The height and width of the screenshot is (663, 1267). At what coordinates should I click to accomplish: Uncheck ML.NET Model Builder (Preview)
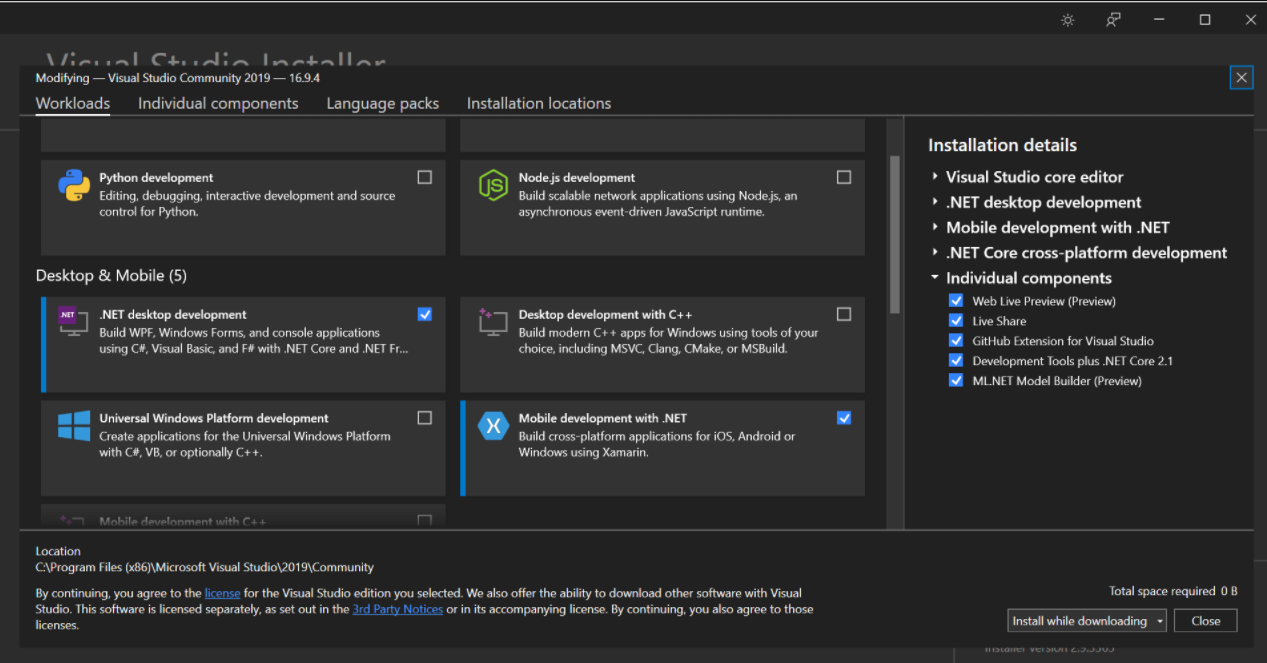pyautogui.click(x=956, y=381)
